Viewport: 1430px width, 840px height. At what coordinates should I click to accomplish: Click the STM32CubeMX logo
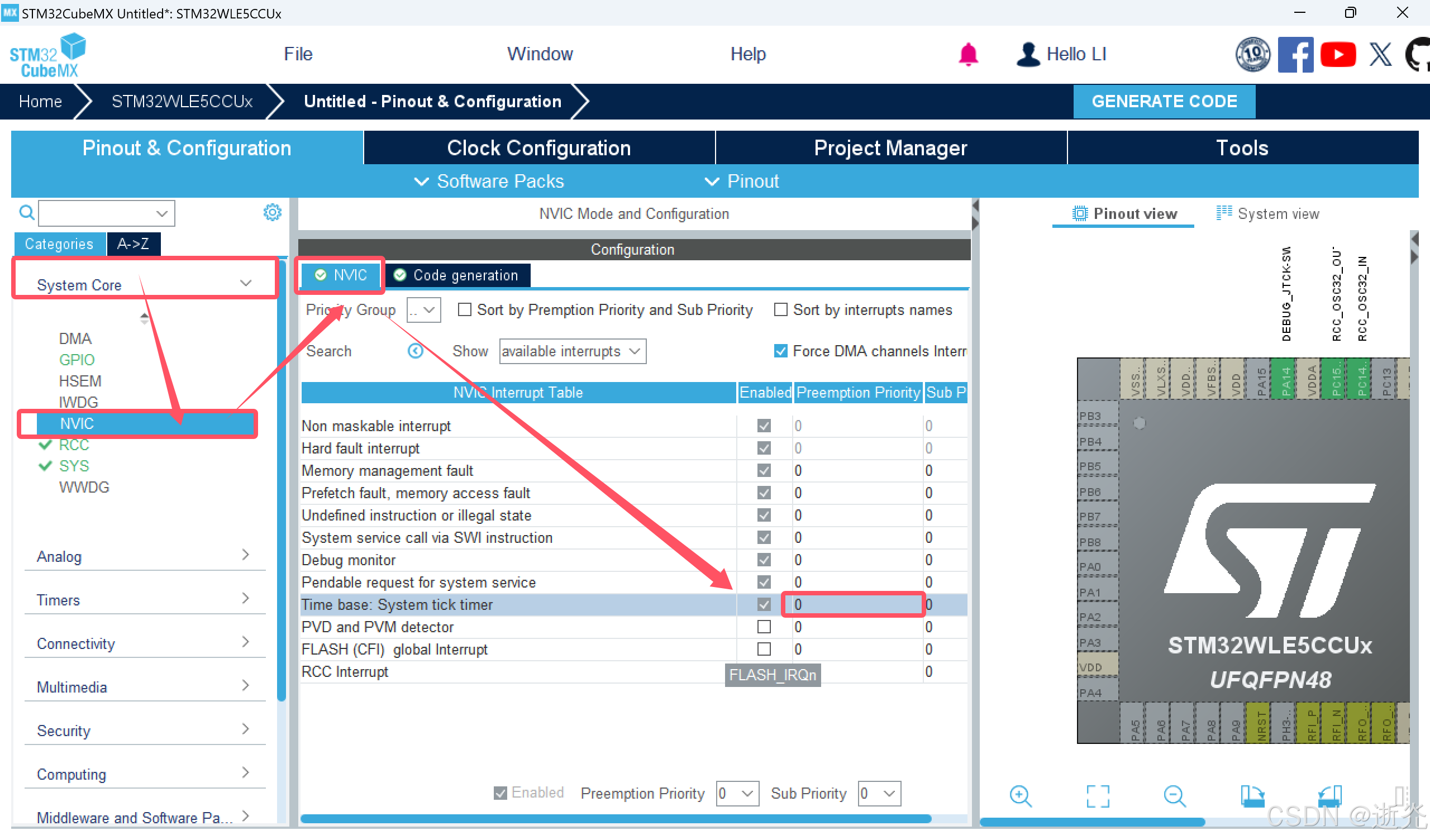[48, 55]
